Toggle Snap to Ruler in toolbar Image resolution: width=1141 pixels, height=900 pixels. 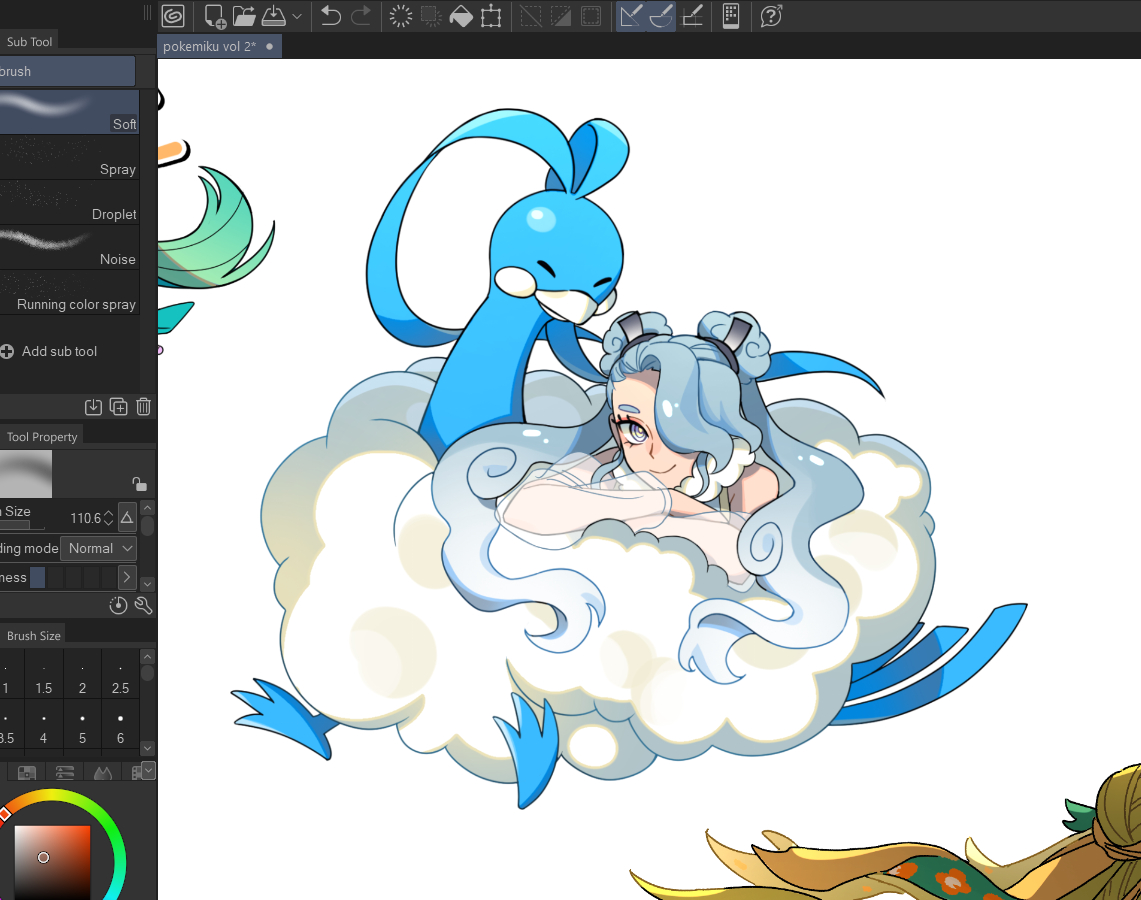coord(630,16)
